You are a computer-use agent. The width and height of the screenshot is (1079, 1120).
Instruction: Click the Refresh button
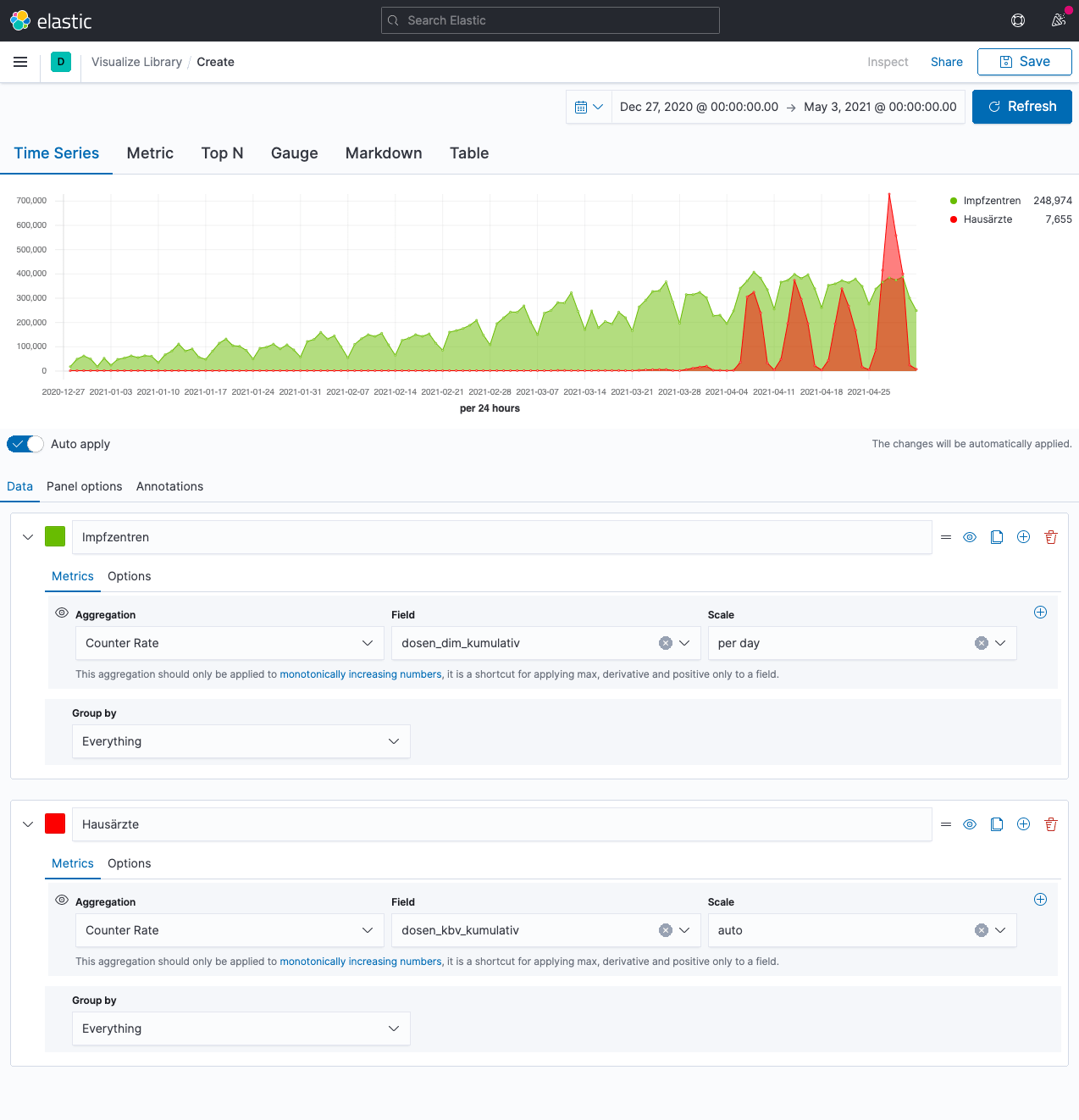coord(1021,107)
